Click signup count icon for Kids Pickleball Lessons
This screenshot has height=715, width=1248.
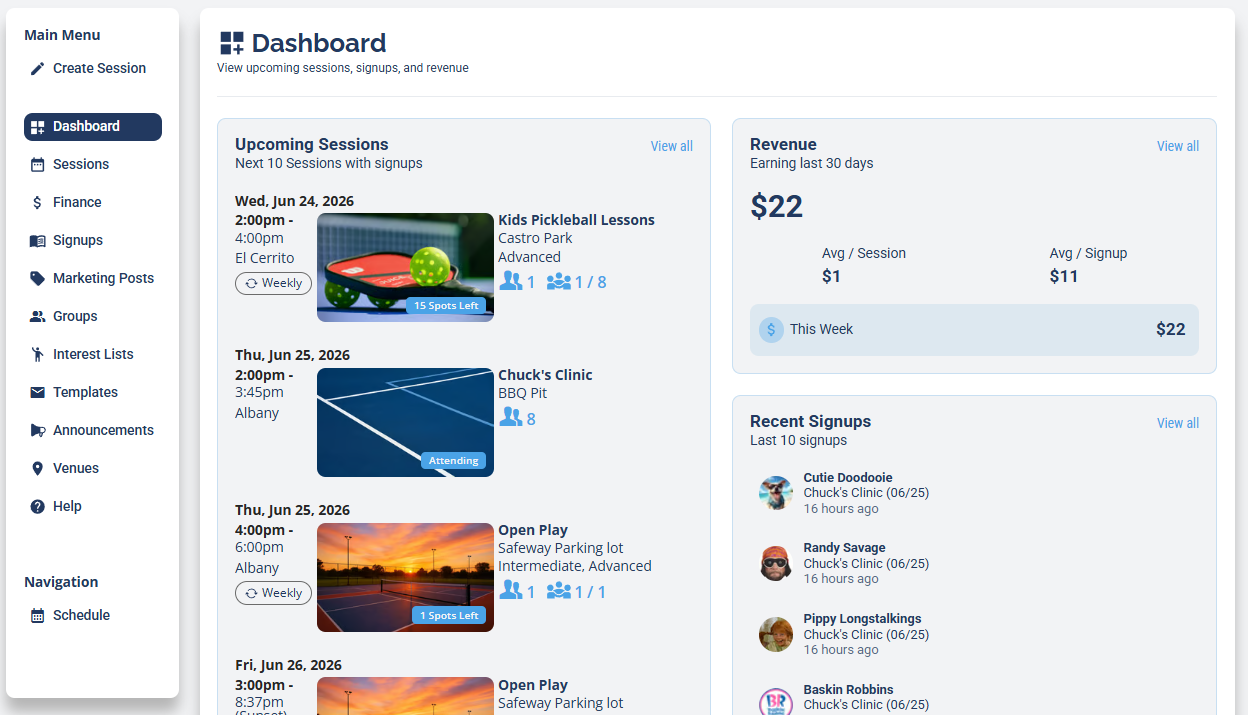click(511, 281)
